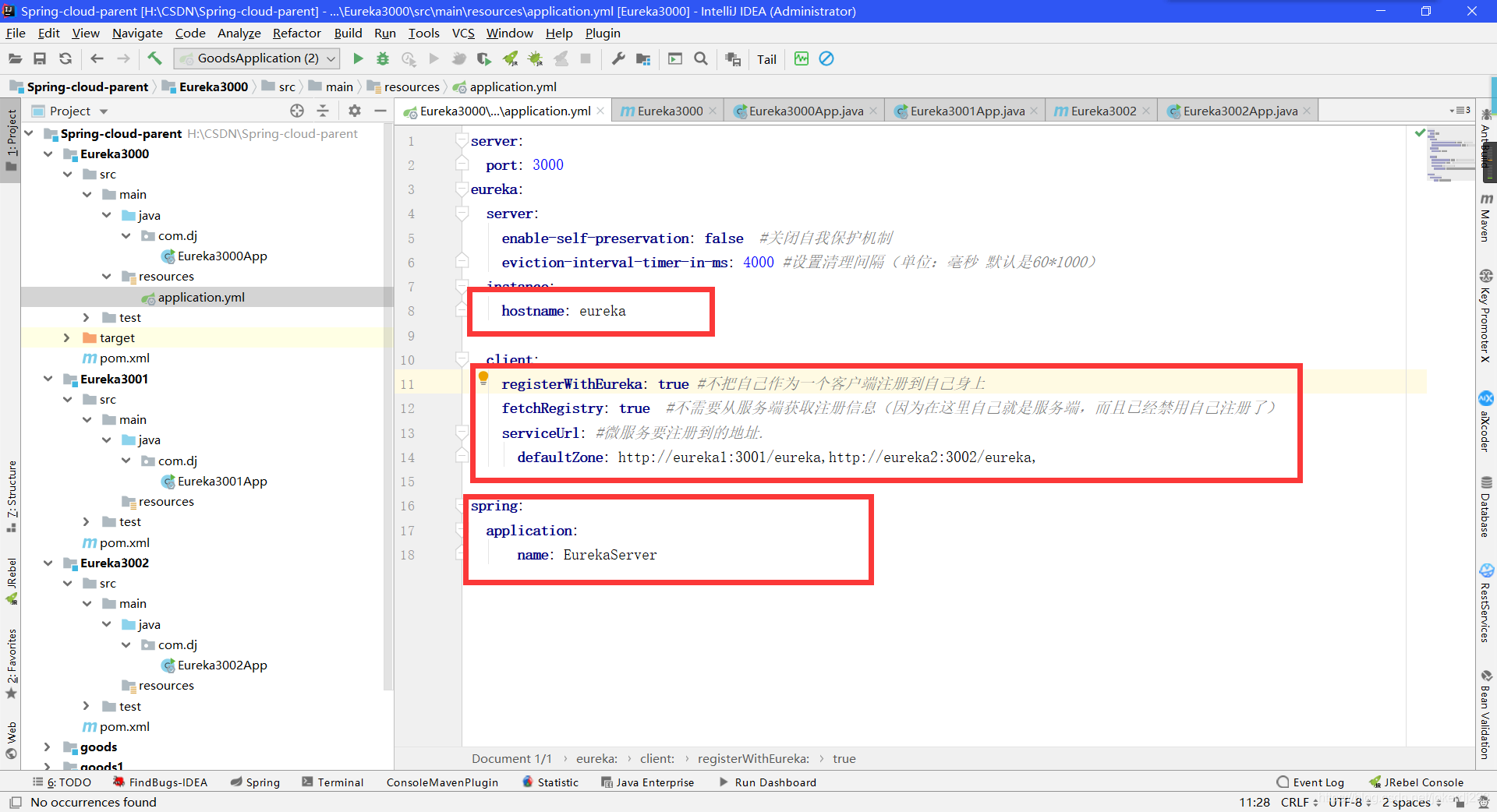Open the Run Dashboard tool window
The width and height of the screenshot is (1497, 812).
pyautogui.click(x=767, y=782)
